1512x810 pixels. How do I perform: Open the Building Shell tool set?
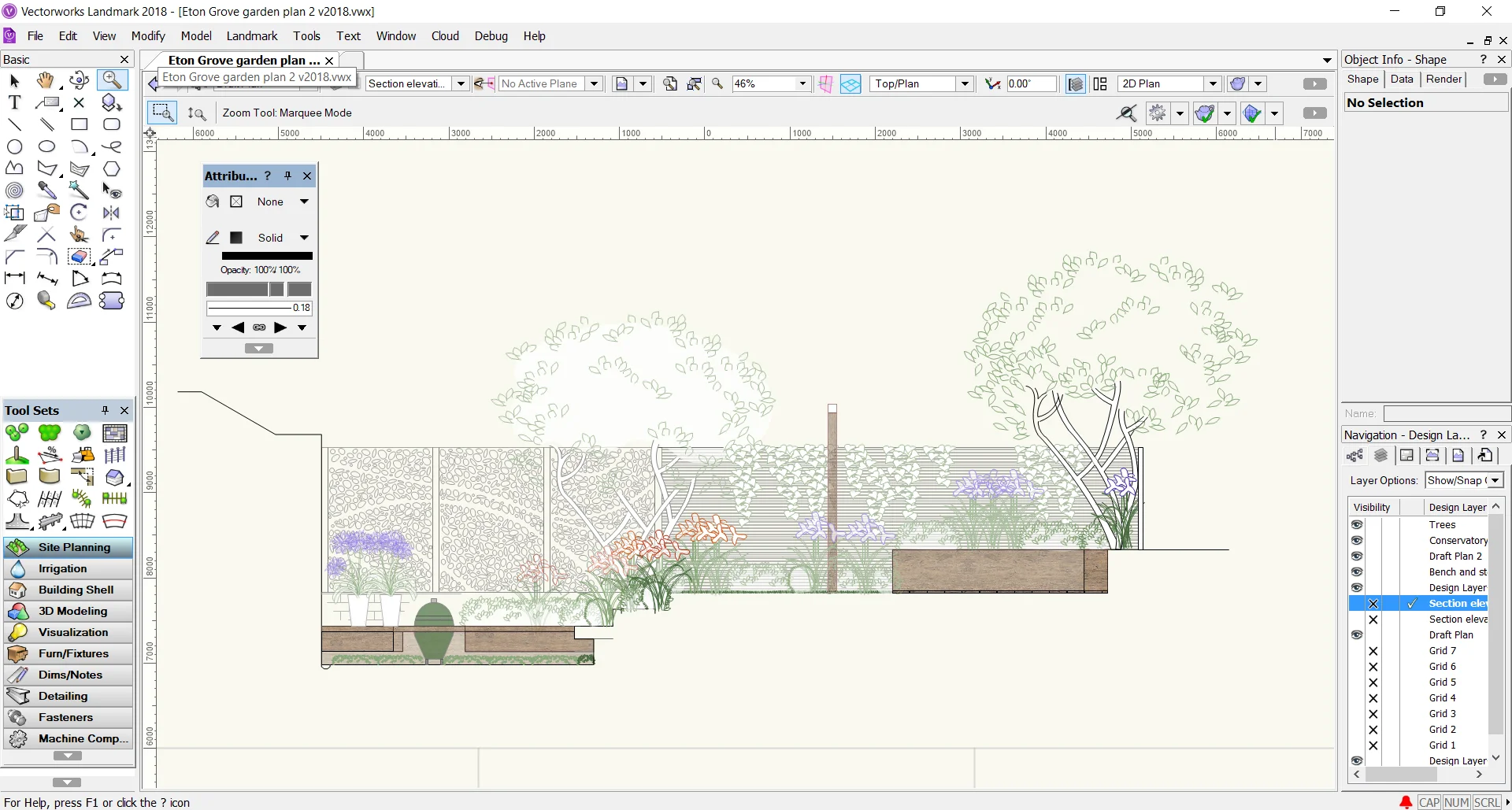(x=69, y=590)
